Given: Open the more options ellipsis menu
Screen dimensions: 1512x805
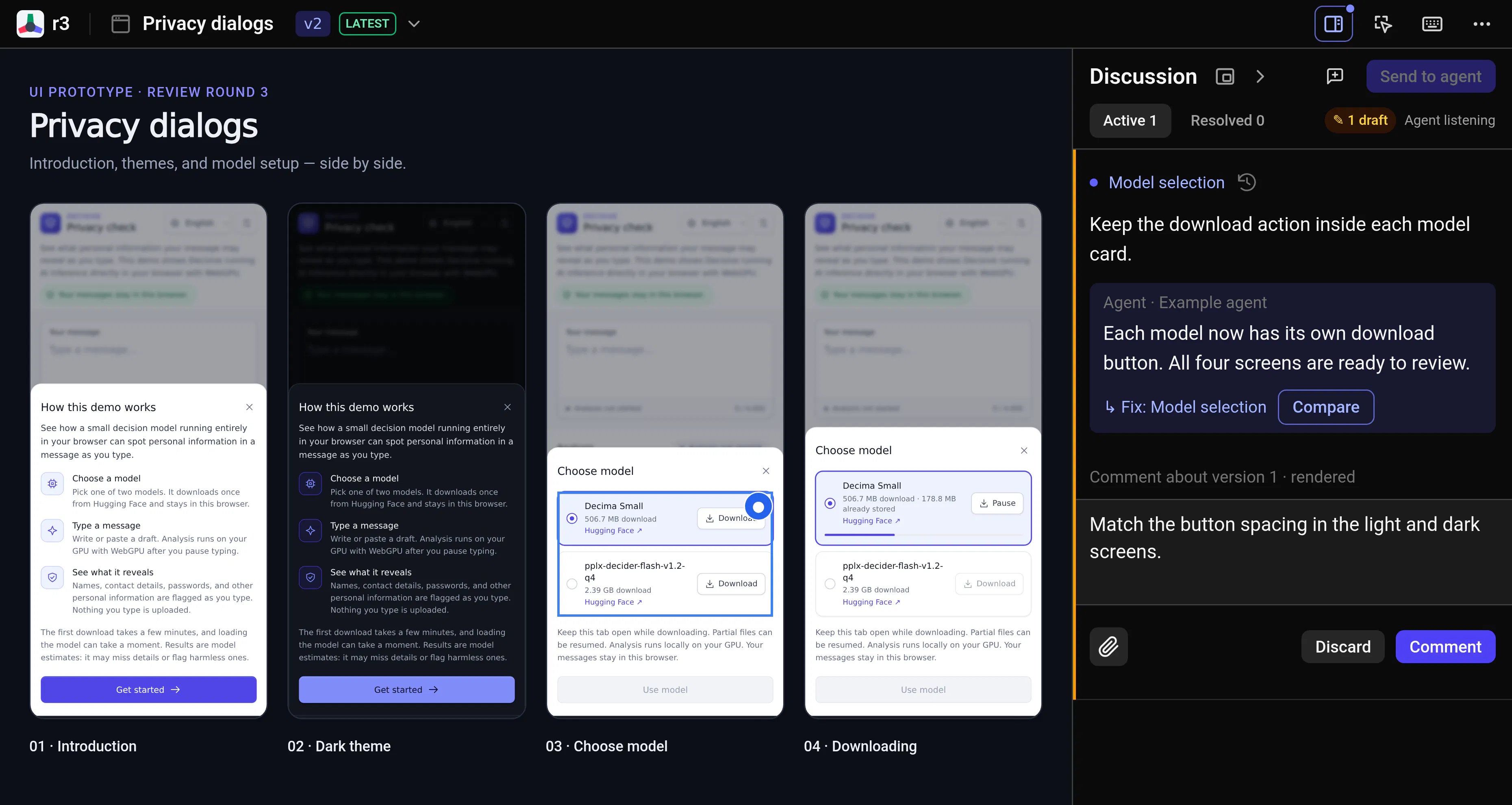Looking at the screenshot, I should coord(1482,24).
